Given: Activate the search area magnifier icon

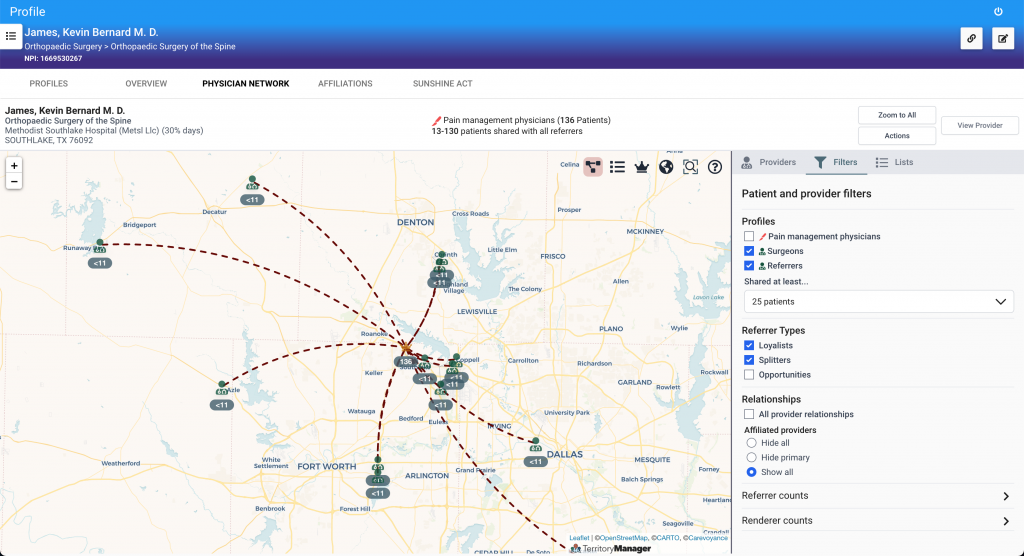Looking at the screenshot, I should [690, 167].
